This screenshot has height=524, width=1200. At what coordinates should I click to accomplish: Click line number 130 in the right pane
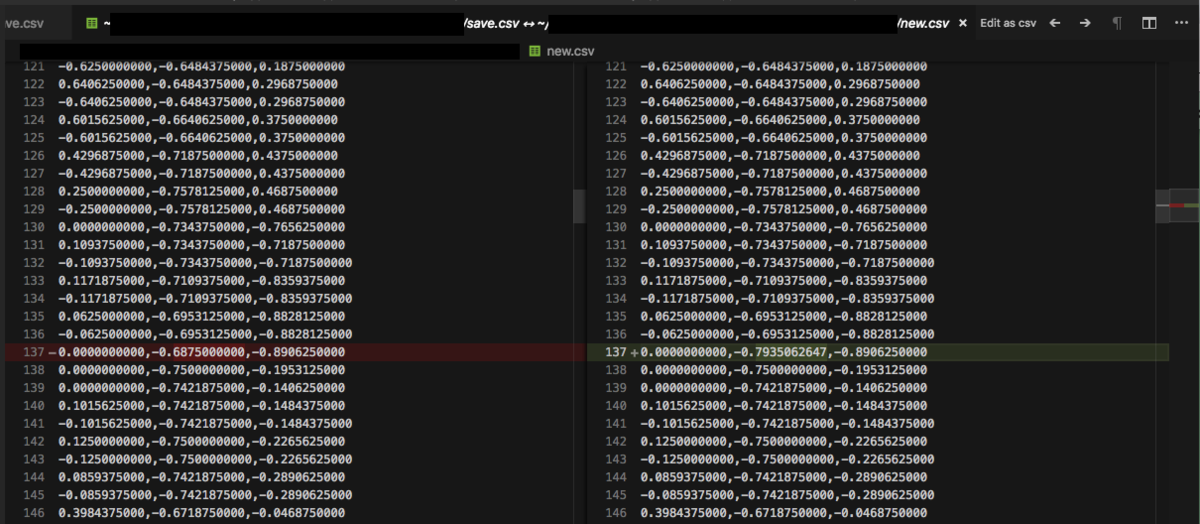[x=616, y=227]
